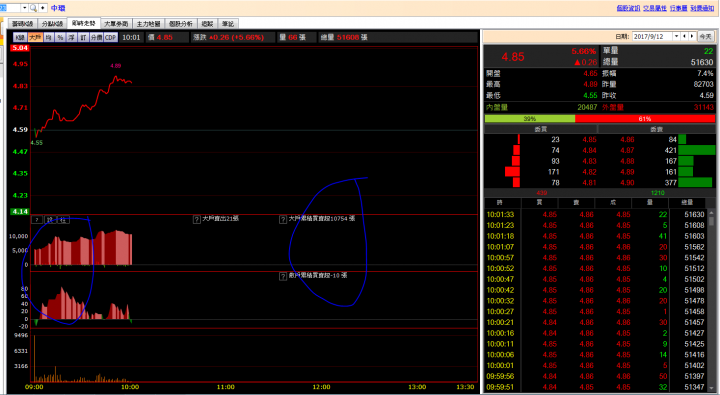The height and width of the screenshot is (395, 720).
Task: Open the 總覽 tab
Action: point(208,24)
